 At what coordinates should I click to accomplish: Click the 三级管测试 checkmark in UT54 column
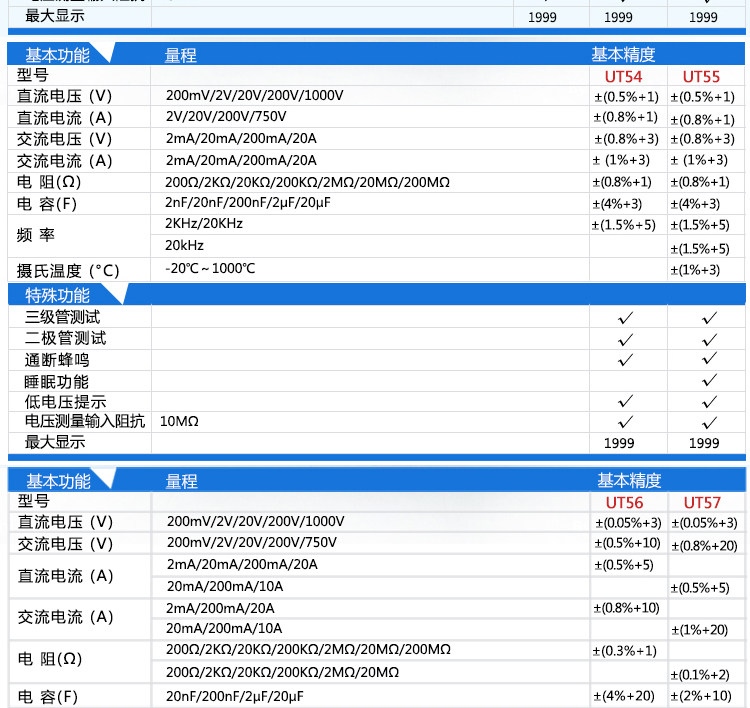625,318
